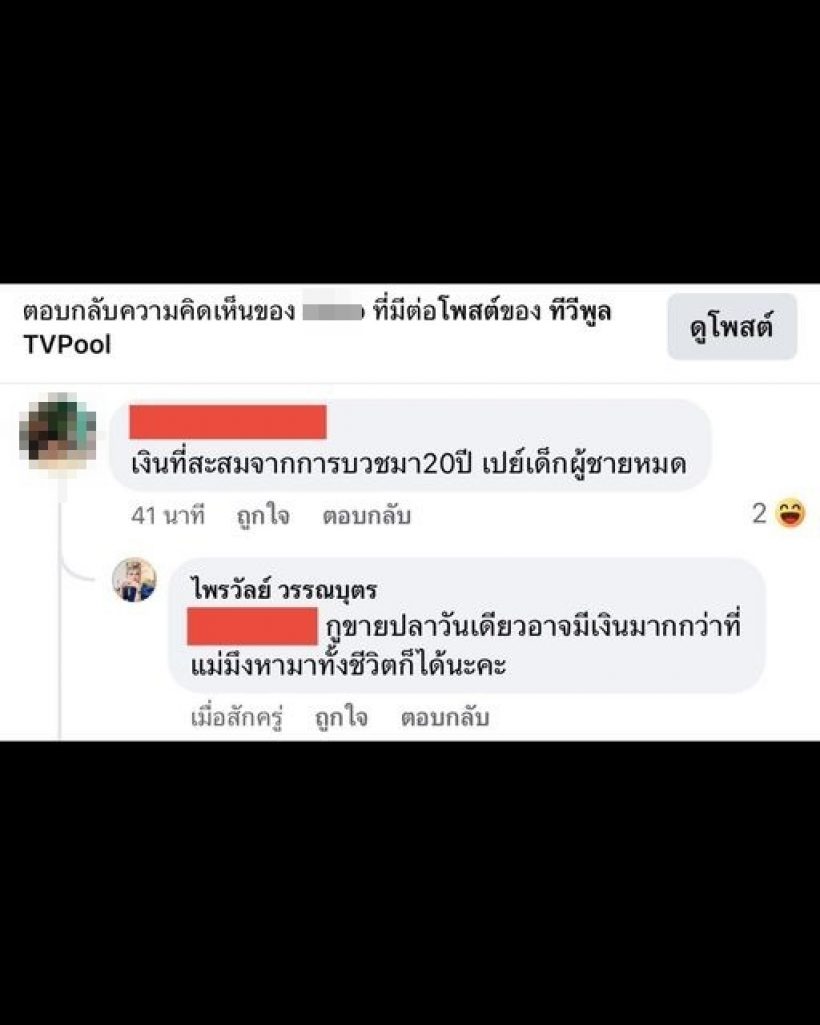Click the ตอบกลับความคิดเห็นของ header text

click(159, 312)
